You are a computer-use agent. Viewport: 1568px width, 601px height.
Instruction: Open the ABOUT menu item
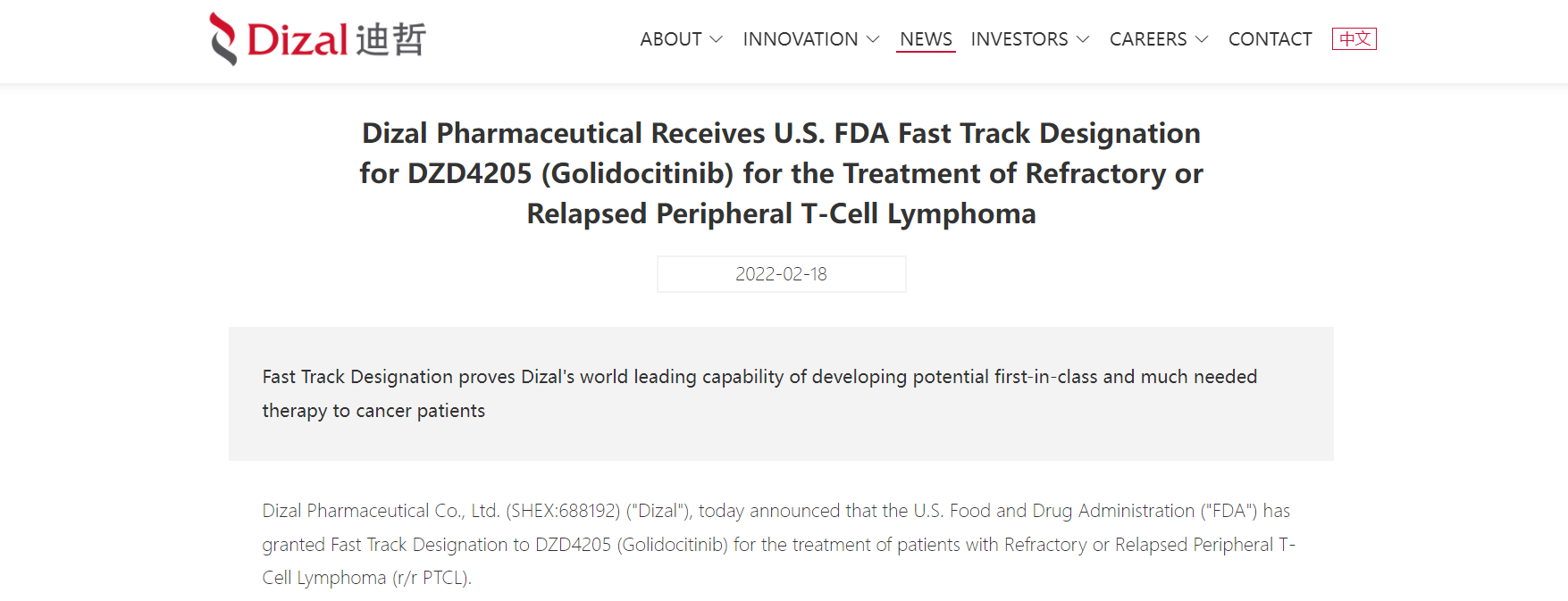tap(671, 39)
